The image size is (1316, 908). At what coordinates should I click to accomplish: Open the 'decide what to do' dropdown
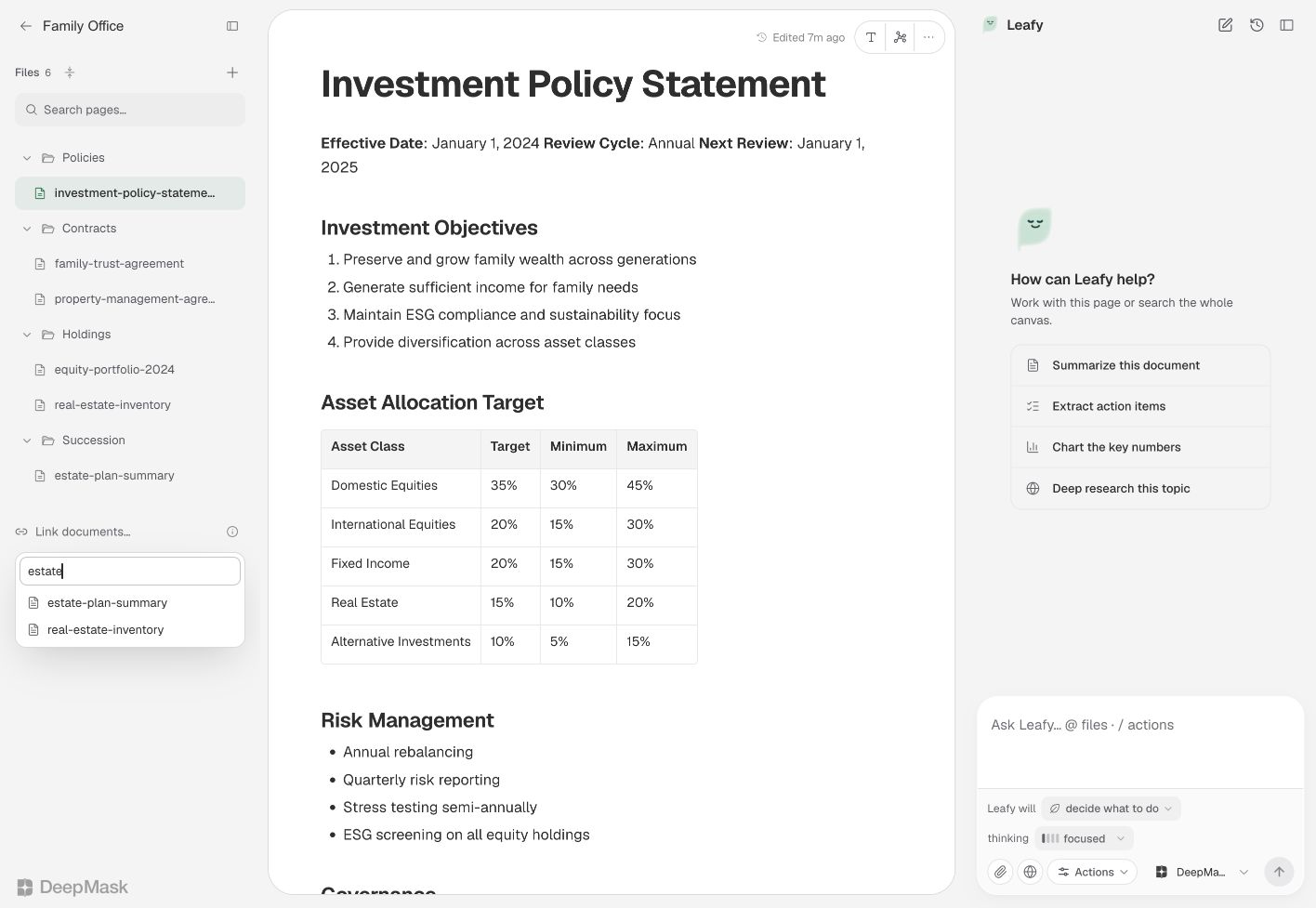[1111, 809]
